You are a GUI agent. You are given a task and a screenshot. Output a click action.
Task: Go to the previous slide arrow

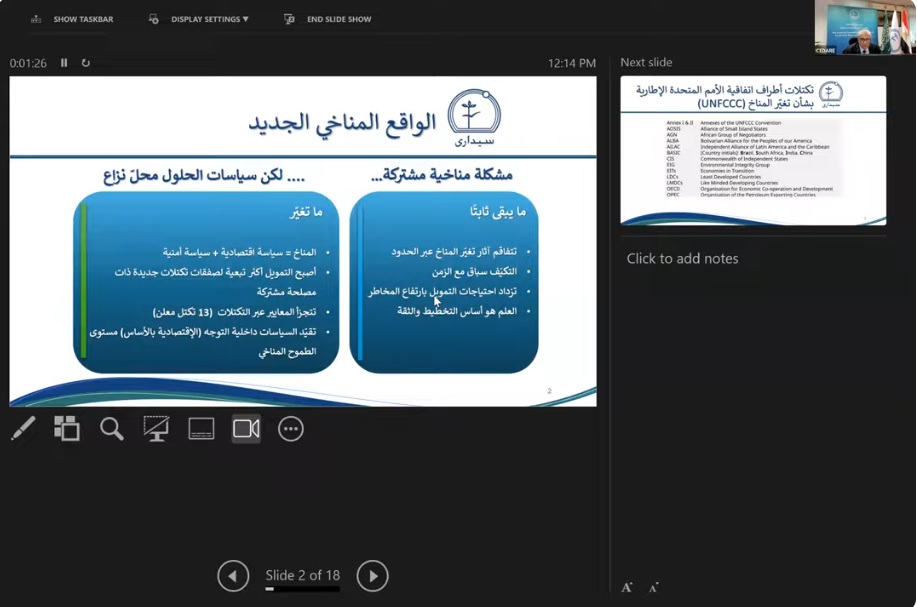[x=233, y=576]
